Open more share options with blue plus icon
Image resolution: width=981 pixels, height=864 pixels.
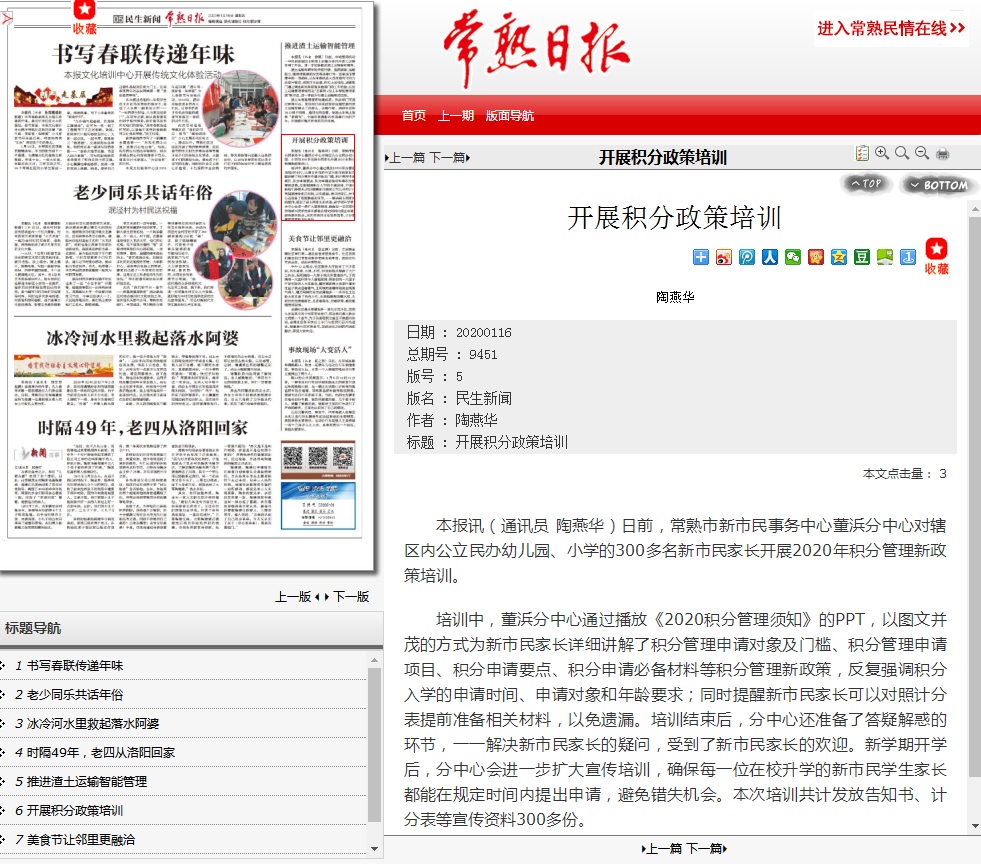(x=701, y=257)
